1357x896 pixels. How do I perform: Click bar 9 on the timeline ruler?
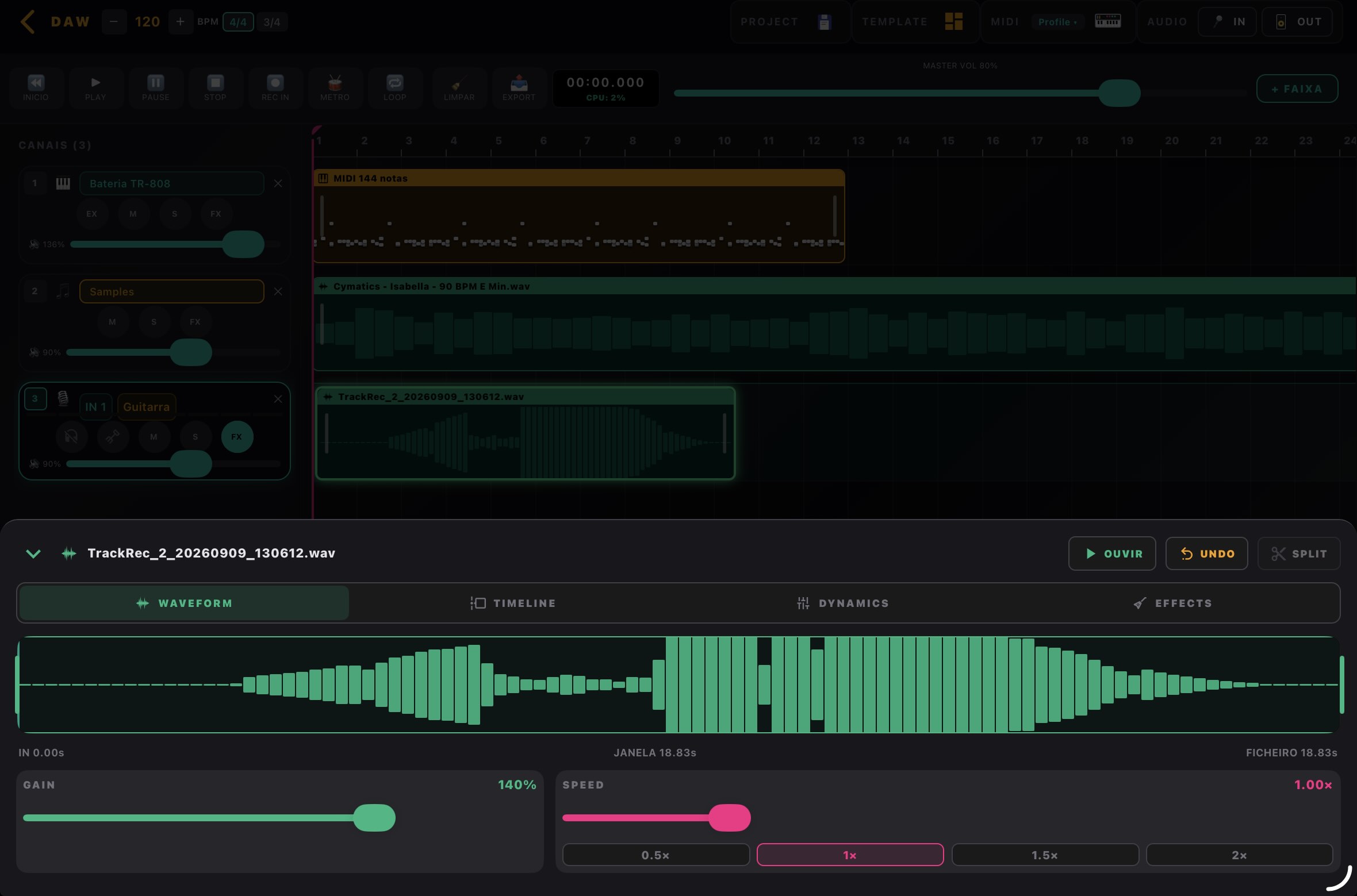pos(677,141)
